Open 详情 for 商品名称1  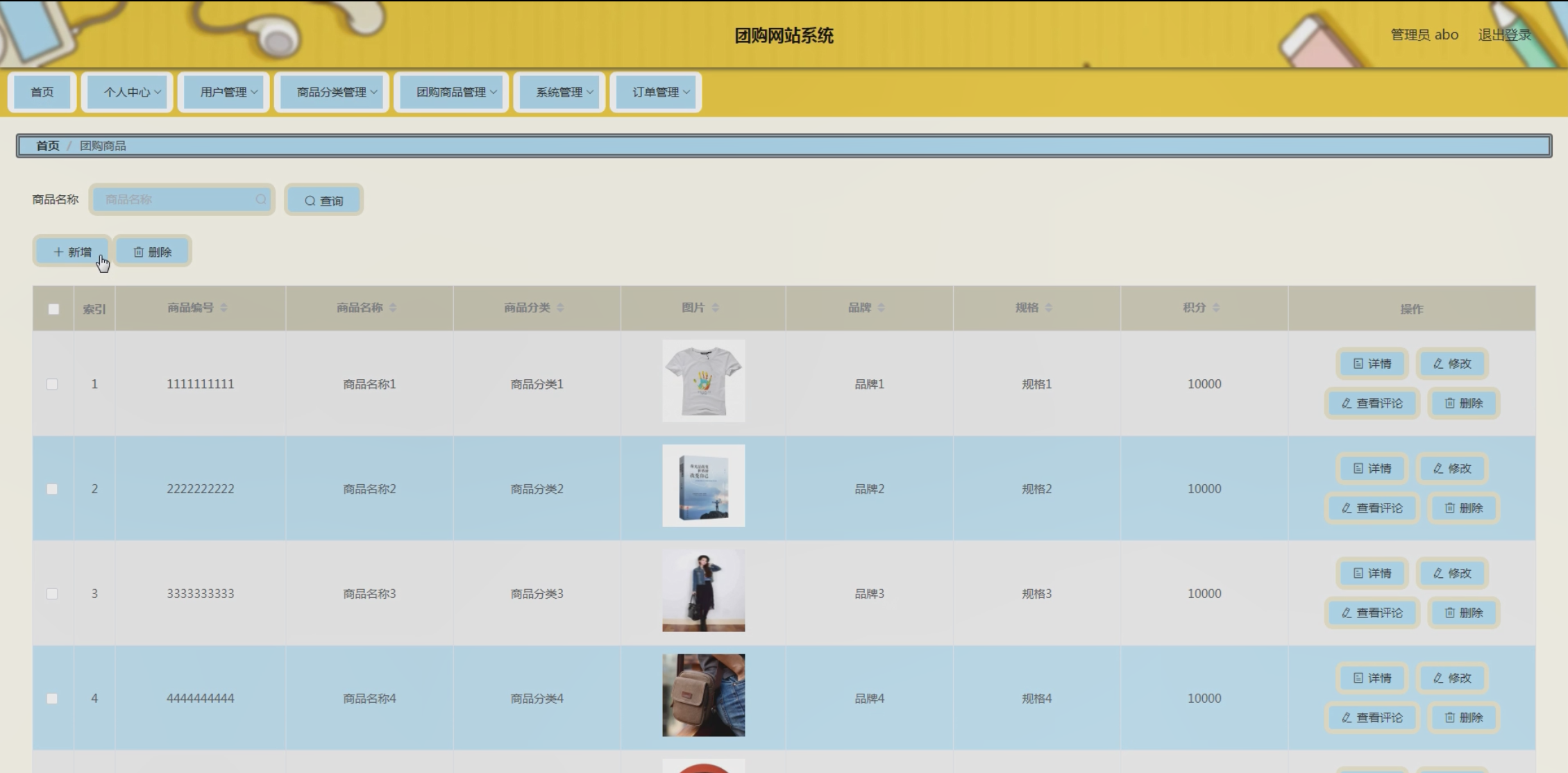(1372, 363)
